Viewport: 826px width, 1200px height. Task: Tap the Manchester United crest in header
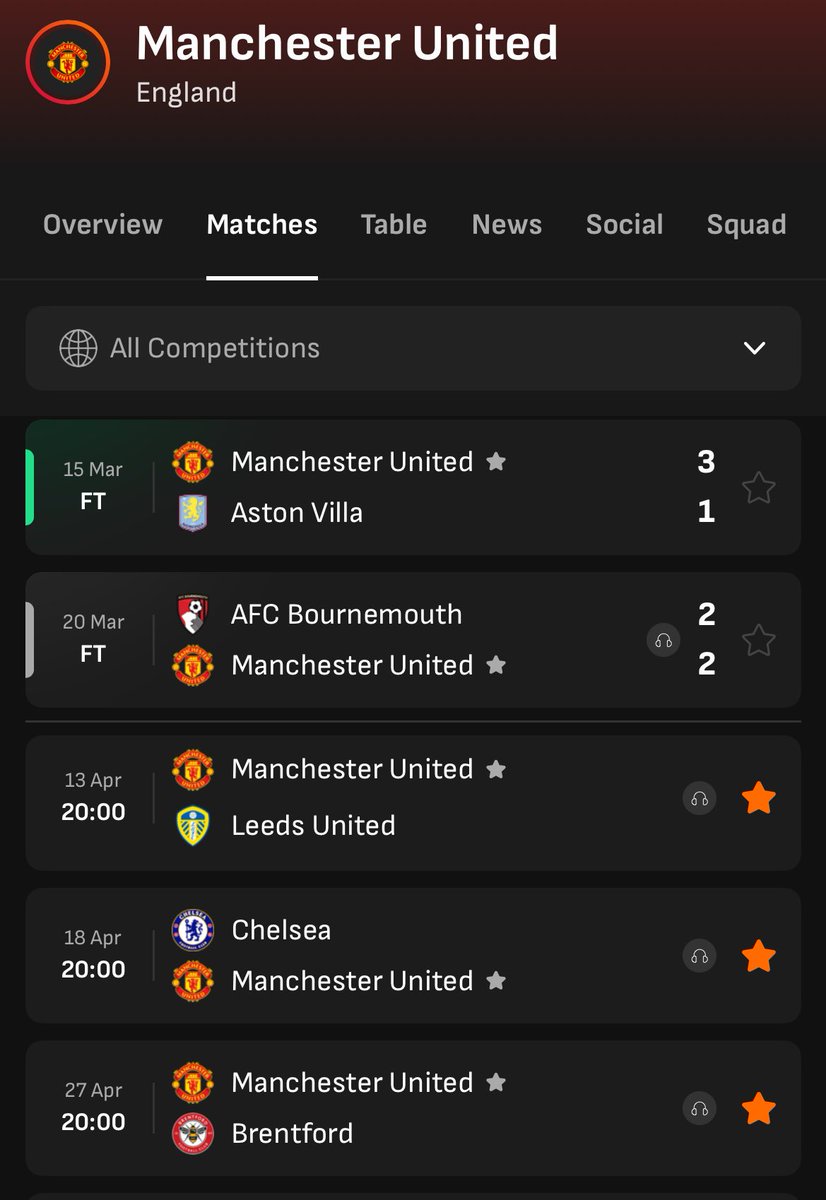pos(68,62)
